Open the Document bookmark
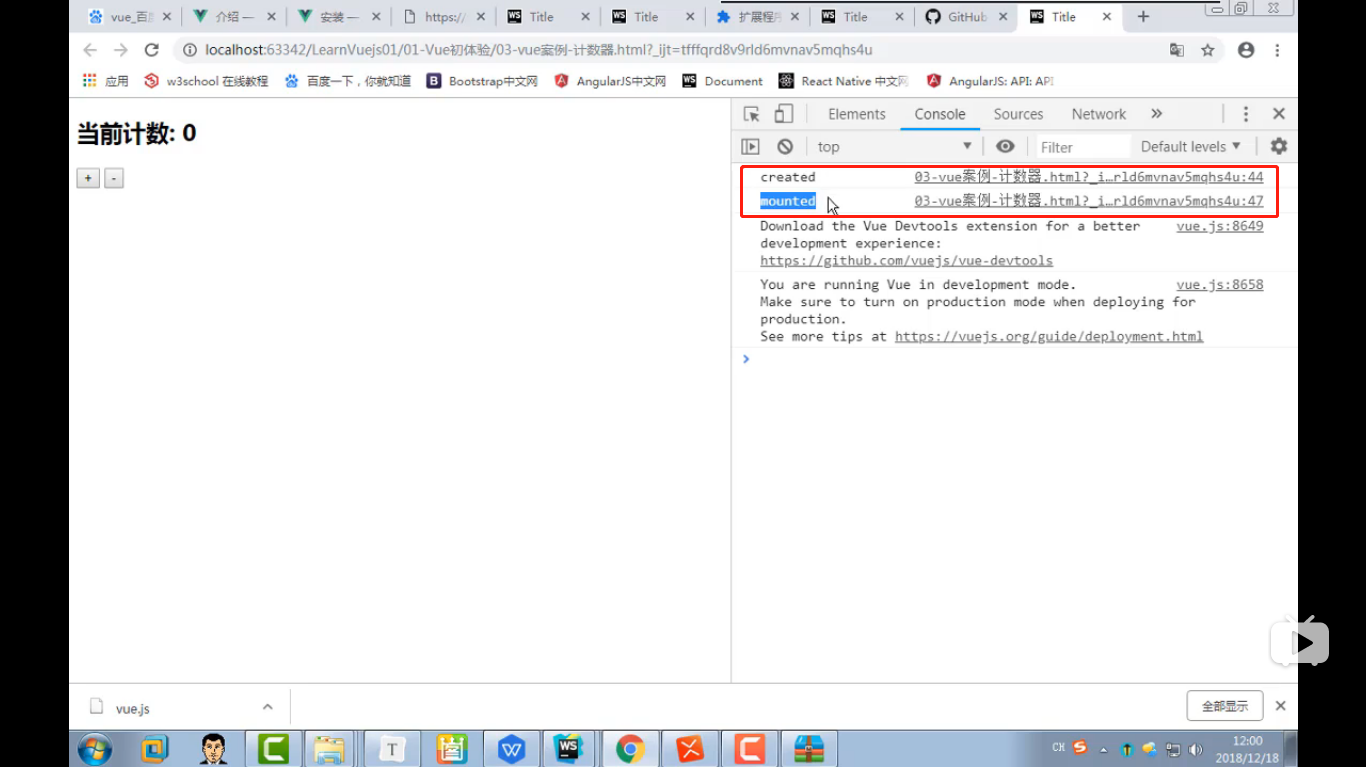Viewport: 1366px width, 767px height. (722, 81)
